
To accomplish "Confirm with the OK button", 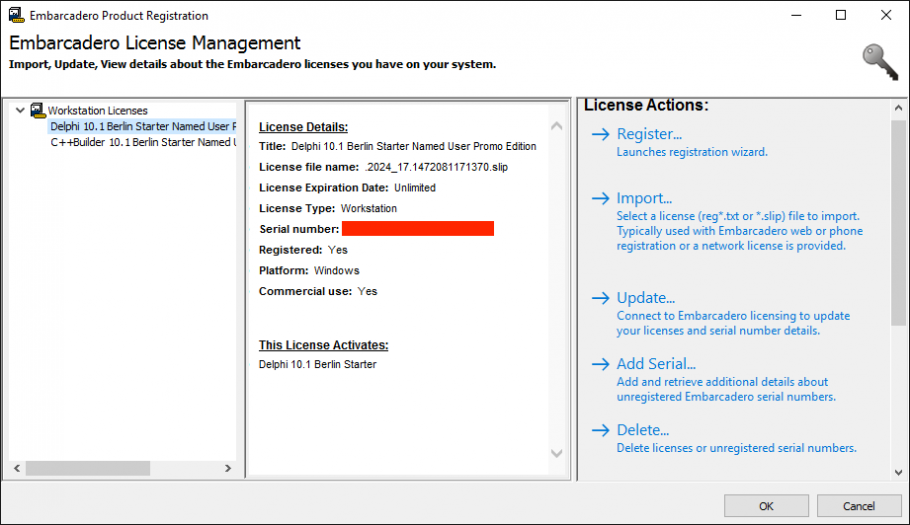I will pyautogui.click(x=766, y=506).
